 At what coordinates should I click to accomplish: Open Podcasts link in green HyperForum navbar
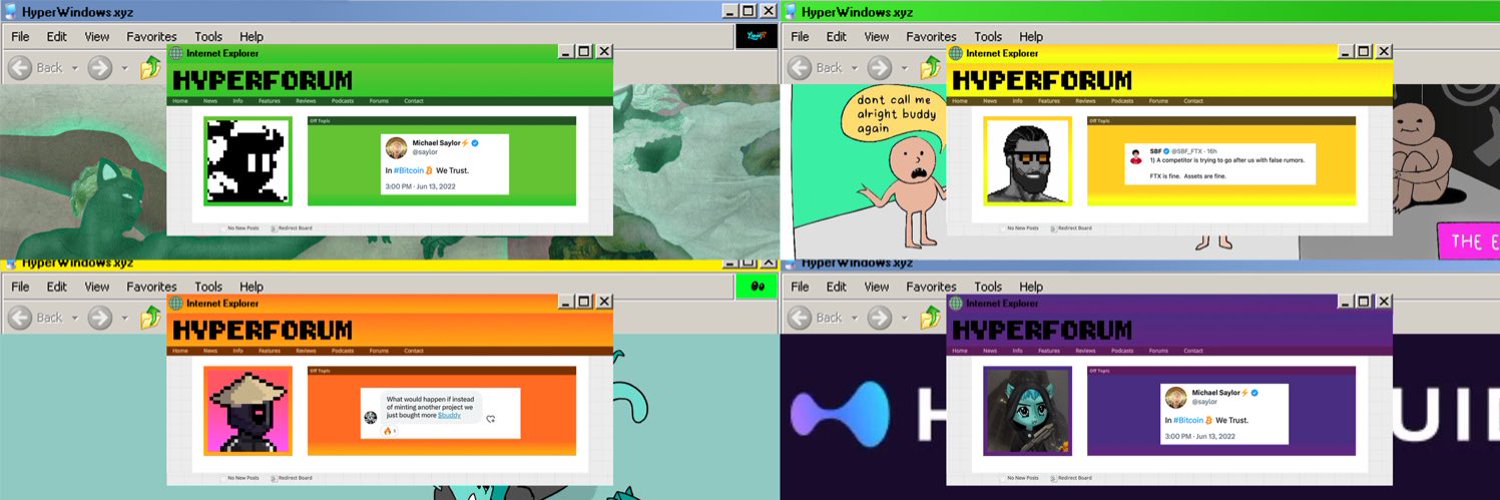tap(343, 101)
